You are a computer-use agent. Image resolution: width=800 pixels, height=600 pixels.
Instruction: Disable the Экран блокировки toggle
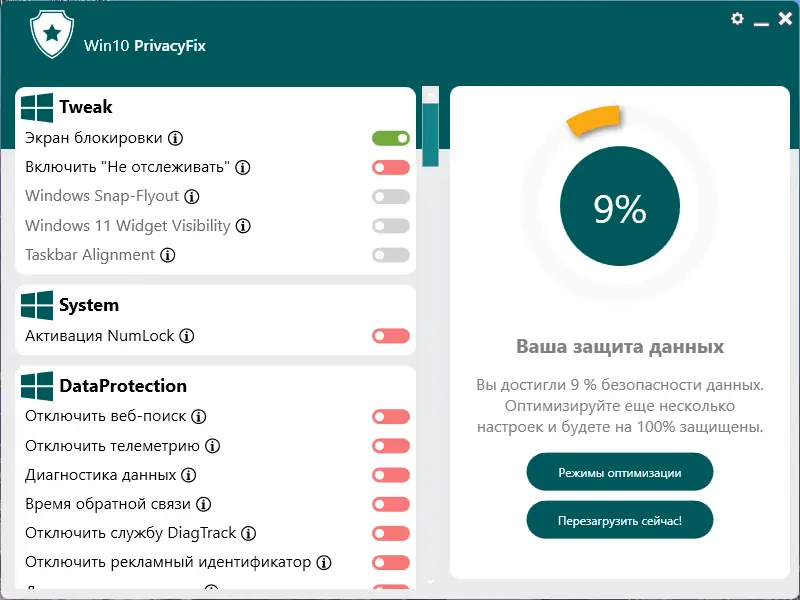[x=390, y=138]
